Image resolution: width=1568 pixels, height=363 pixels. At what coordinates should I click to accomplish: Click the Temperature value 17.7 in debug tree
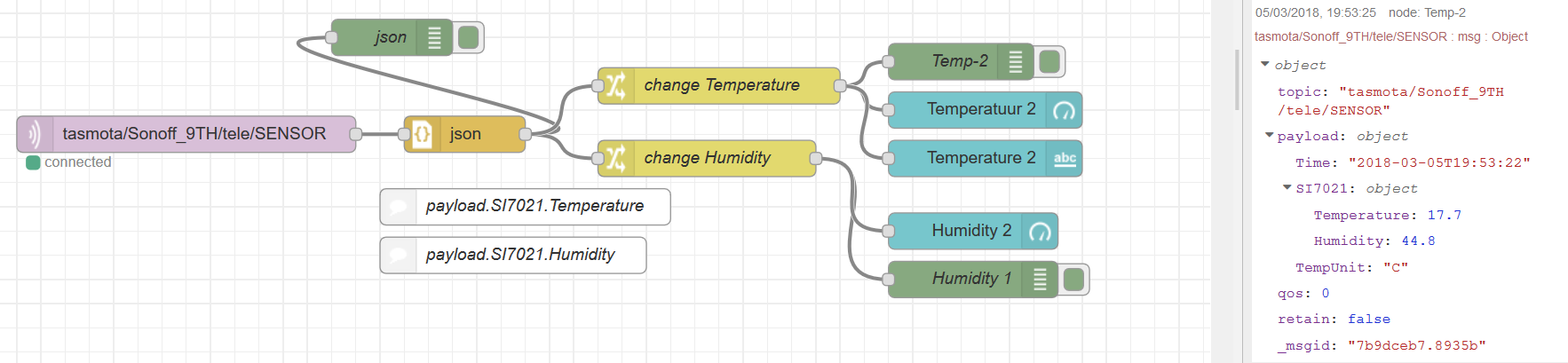pos(1444,215)
